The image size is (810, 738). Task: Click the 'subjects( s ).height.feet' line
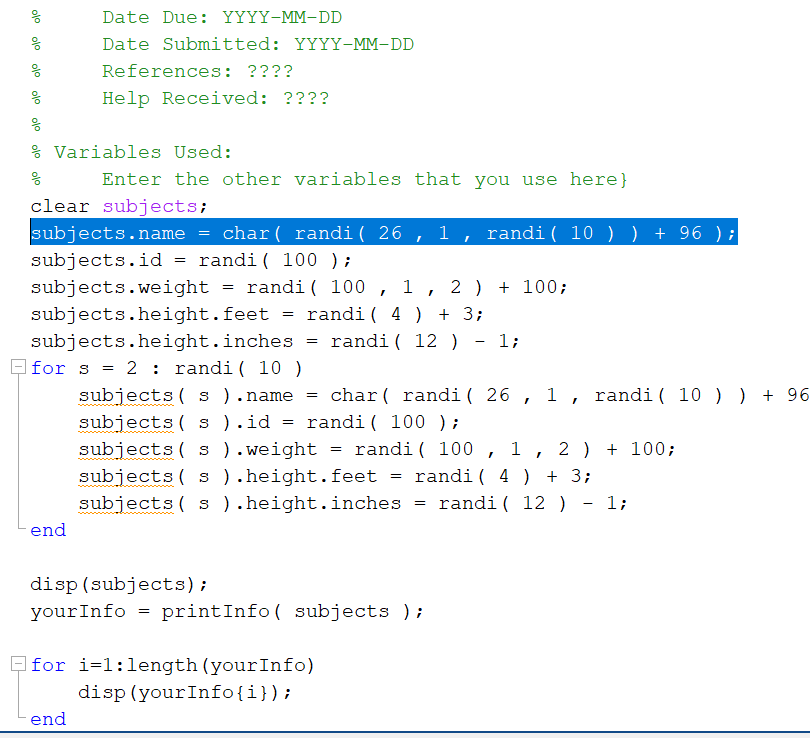click(335, 476)
